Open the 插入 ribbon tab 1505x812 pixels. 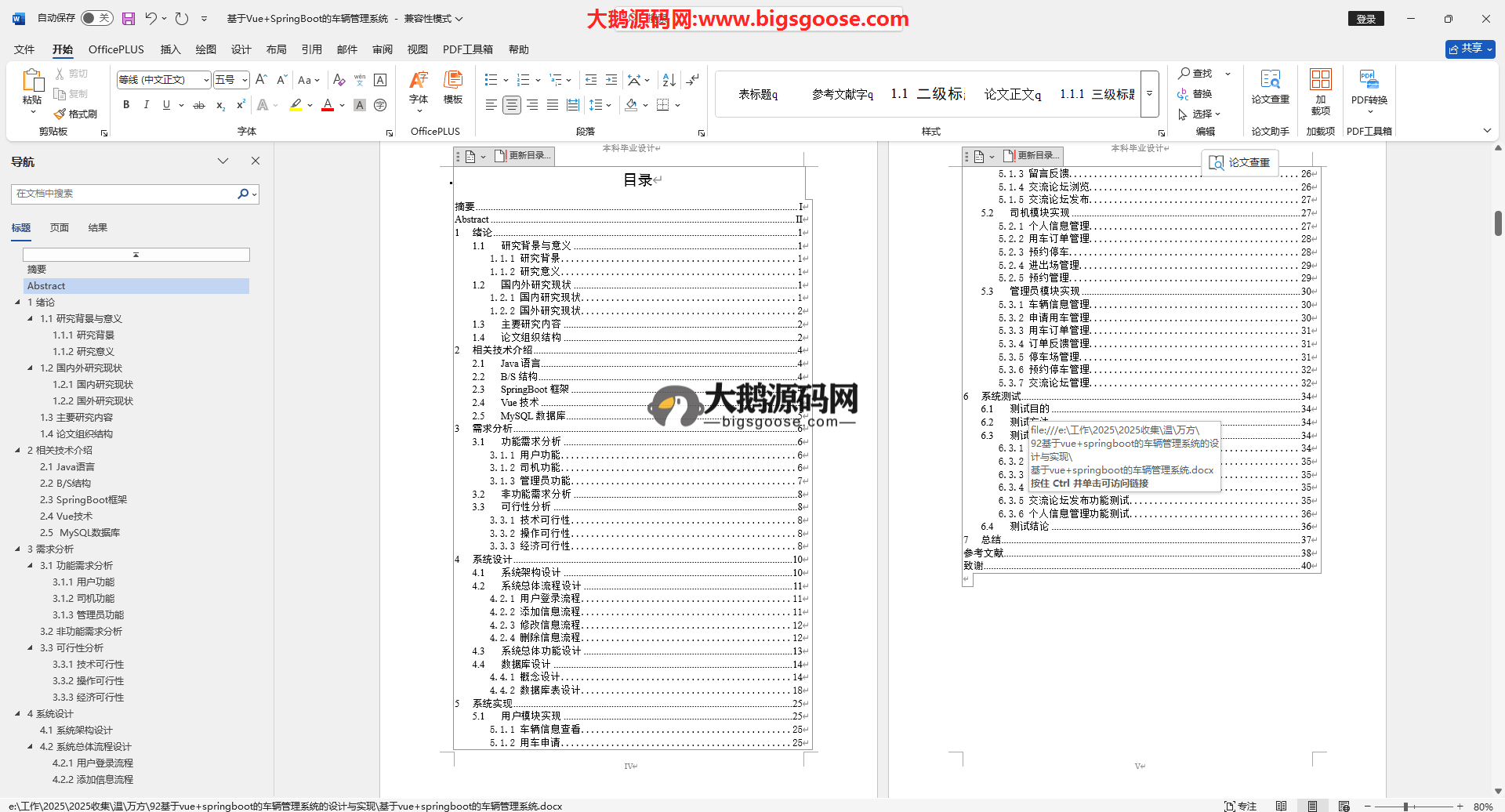click(x=170, y=49)
